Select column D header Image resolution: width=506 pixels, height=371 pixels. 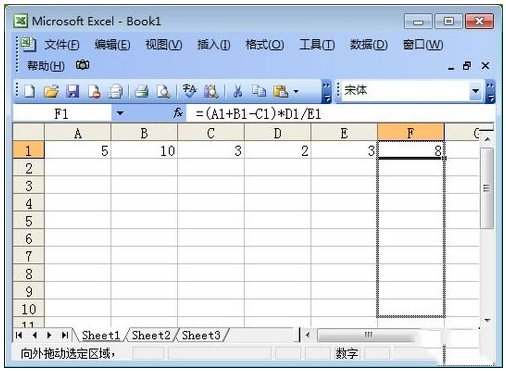[277, 133]
